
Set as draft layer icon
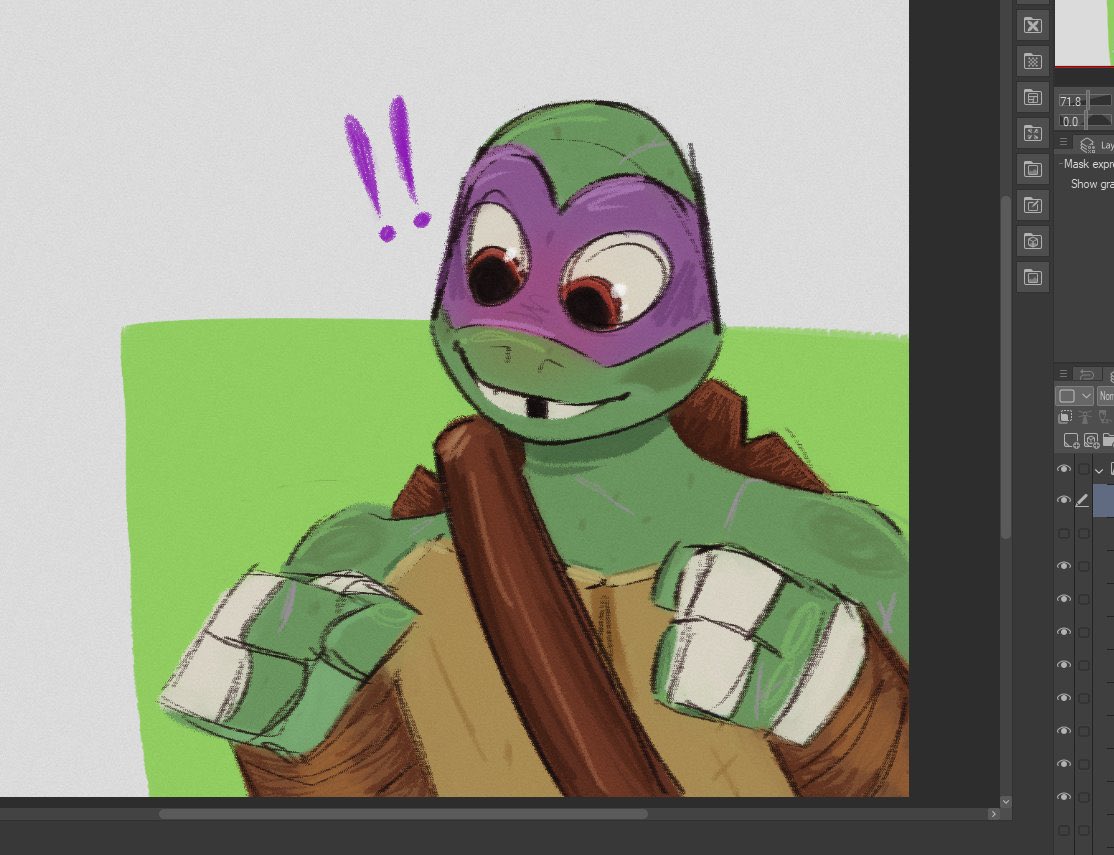1105,417
